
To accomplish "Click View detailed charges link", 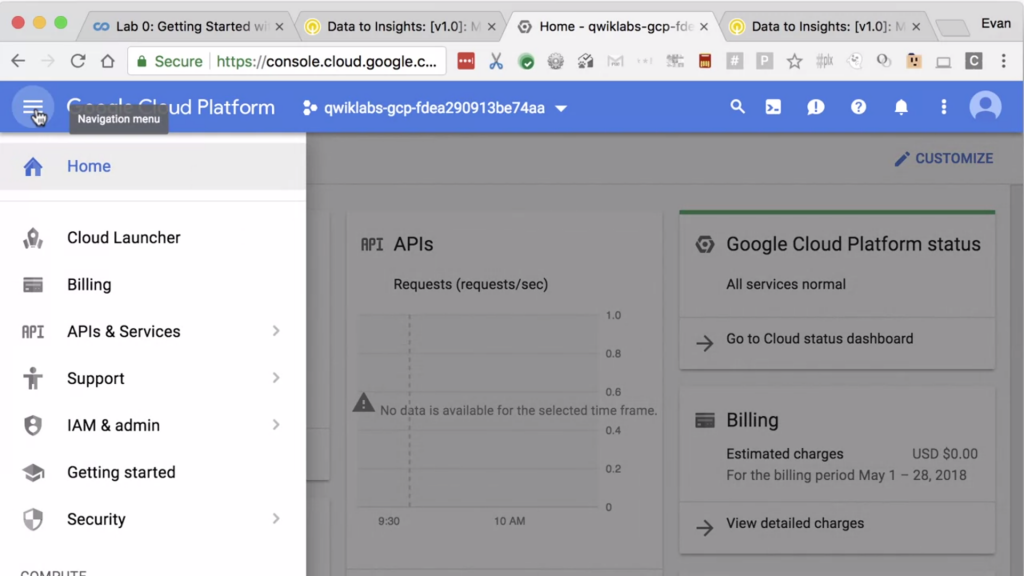I will (x=795, y=524).
